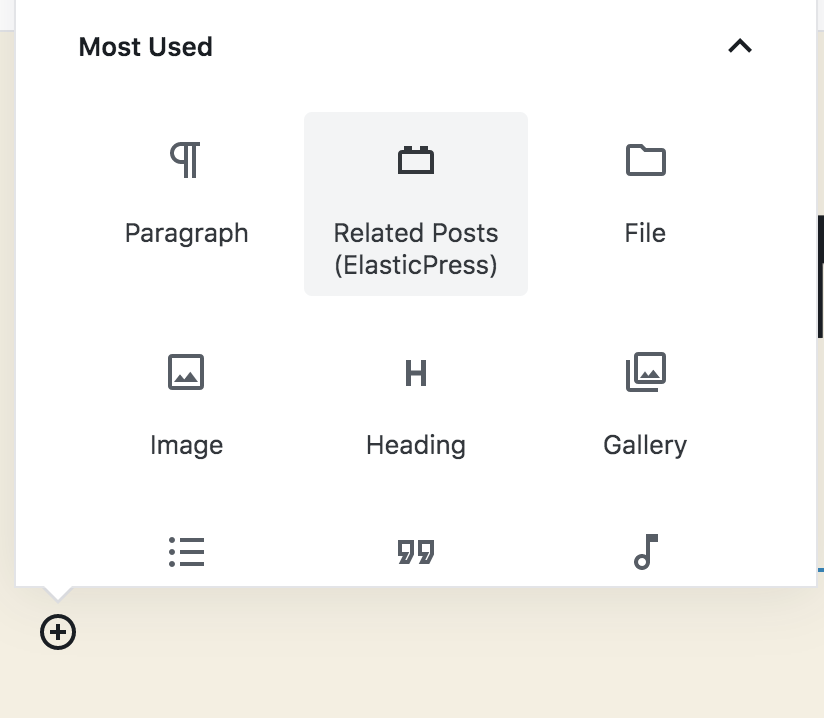Click the picture icon of Image block
Image resolution: width=824 pixels, height=728 pixels.
186,372
